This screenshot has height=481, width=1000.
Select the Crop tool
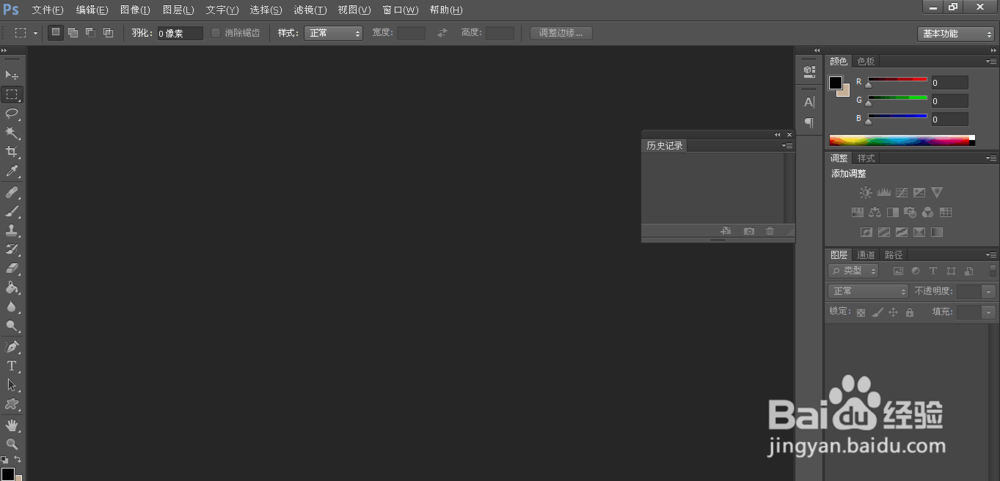pyautogui.click(x=11, y=152)
